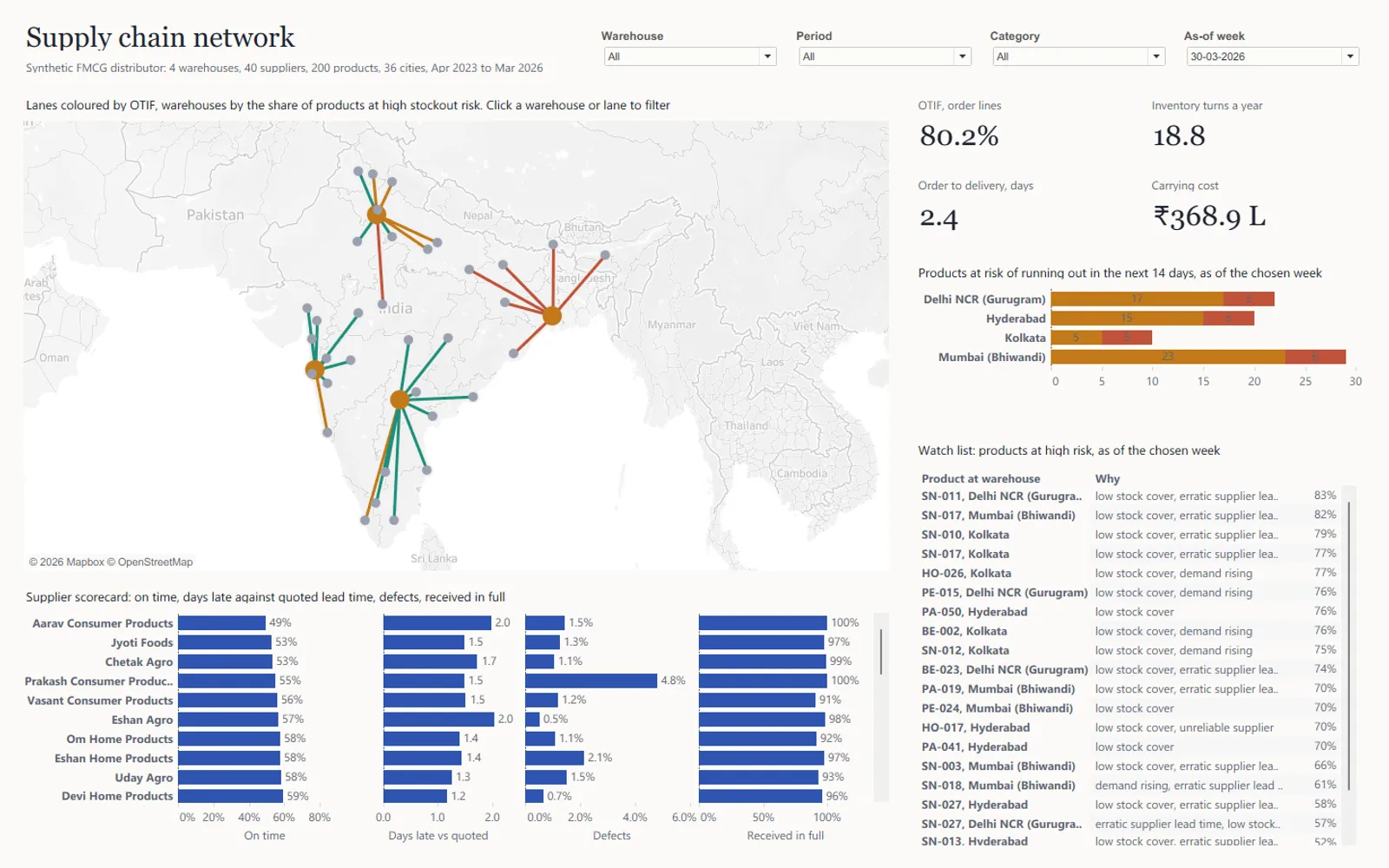The height and width of the screenshot is (868, 1389).
Task: Click the red segment of the Kolkata risk bar
Action: click(x=1127, y=338)
